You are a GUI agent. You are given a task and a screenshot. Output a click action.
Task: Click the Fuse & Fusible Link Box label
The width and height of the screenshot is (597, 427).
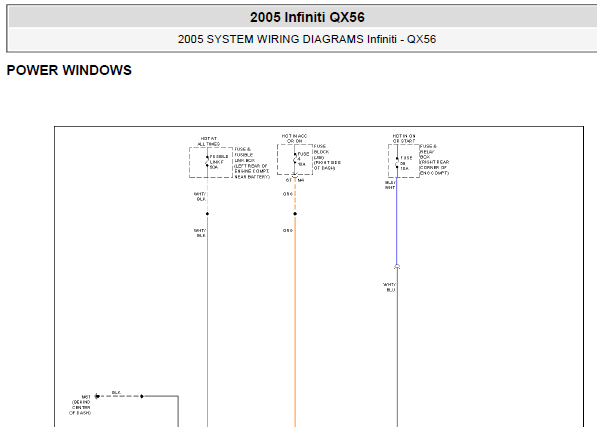252,163
